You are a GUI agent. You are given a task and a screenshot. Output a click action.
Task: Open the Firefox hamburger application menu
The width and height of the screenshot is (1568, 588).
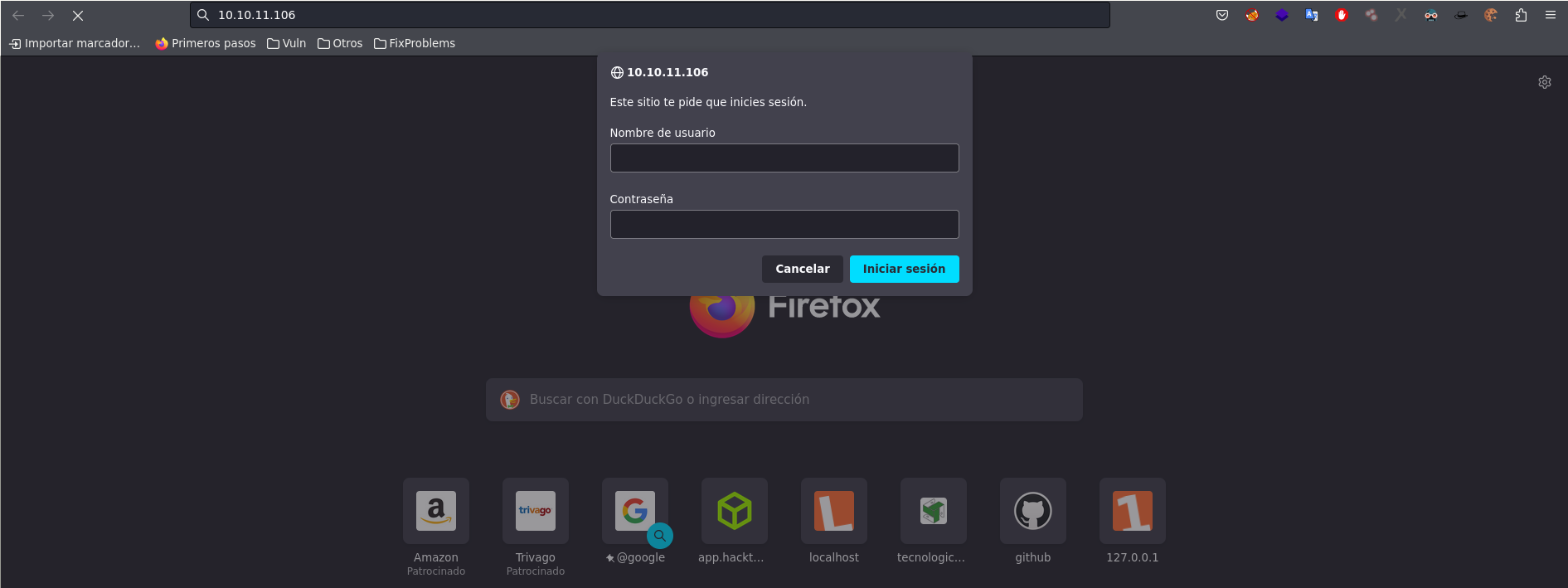[1551, 15]
